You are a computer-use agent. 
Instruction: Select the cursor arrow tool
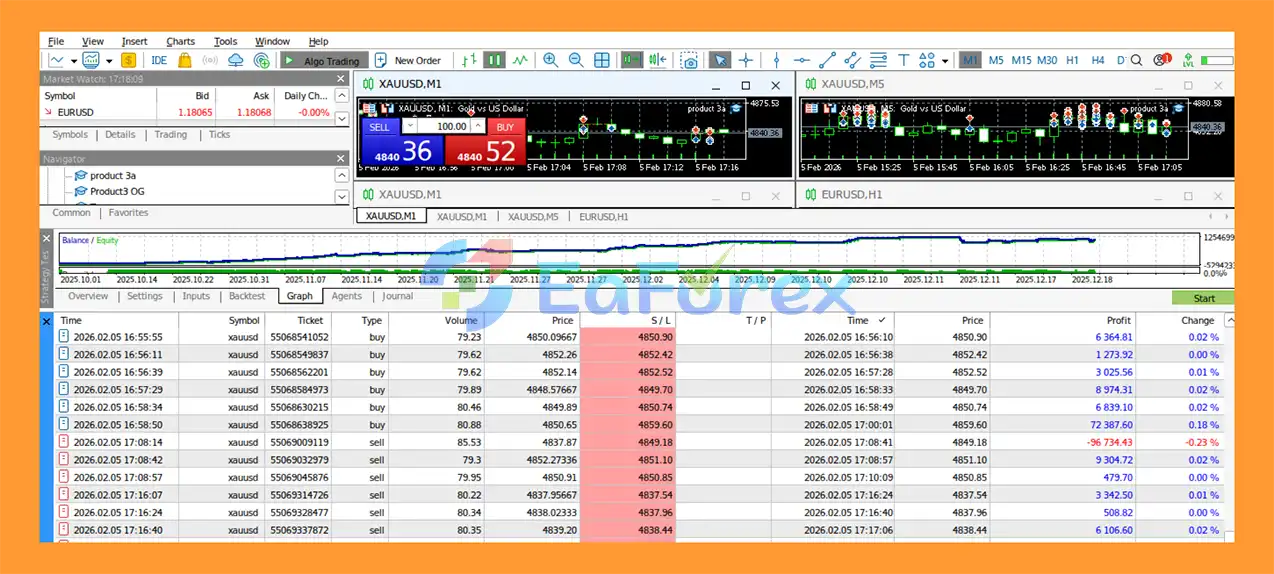click(x=720, y=60)
